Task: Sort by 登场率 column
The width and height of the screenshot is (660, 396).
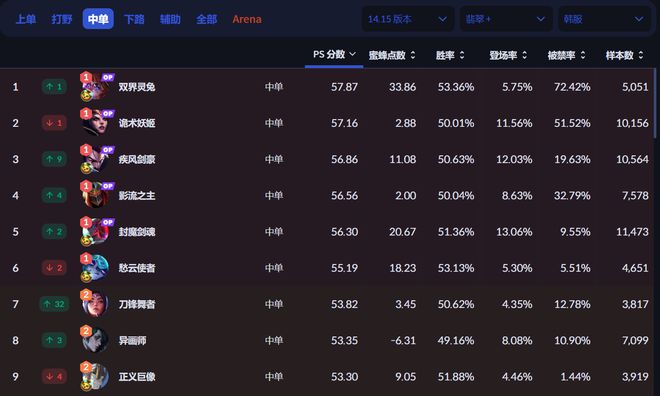Action: pyautogui.click(x=508, y=55)
